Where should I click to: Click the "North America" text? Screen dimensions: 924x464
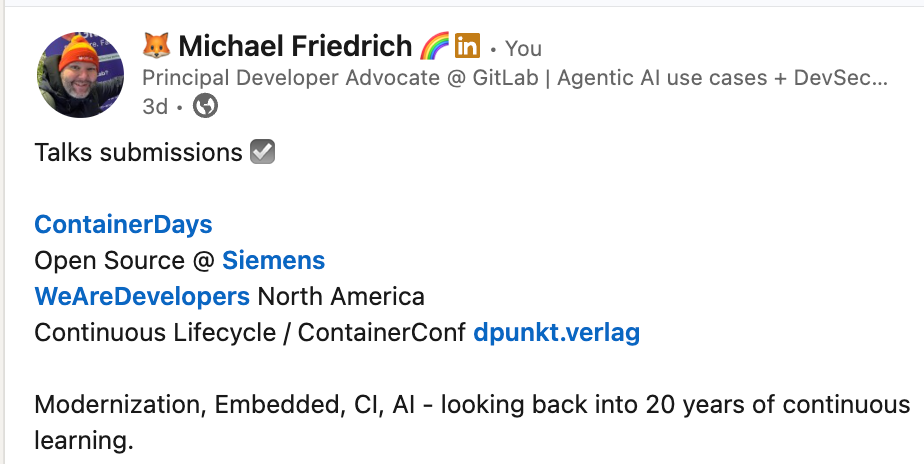(341, 297)
